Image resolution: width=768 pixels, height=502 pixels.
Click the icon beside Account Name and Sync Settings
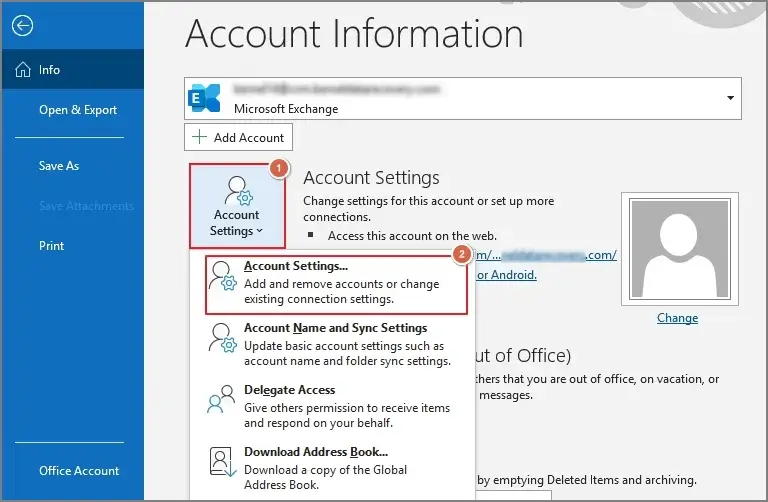click(223, 337)
